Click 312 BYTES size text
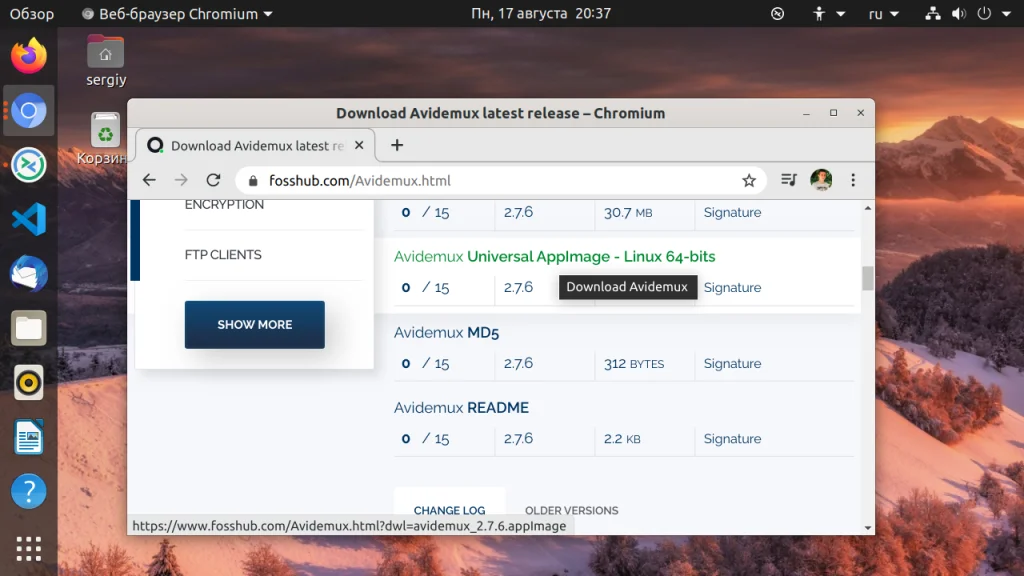 coord(633,364)
